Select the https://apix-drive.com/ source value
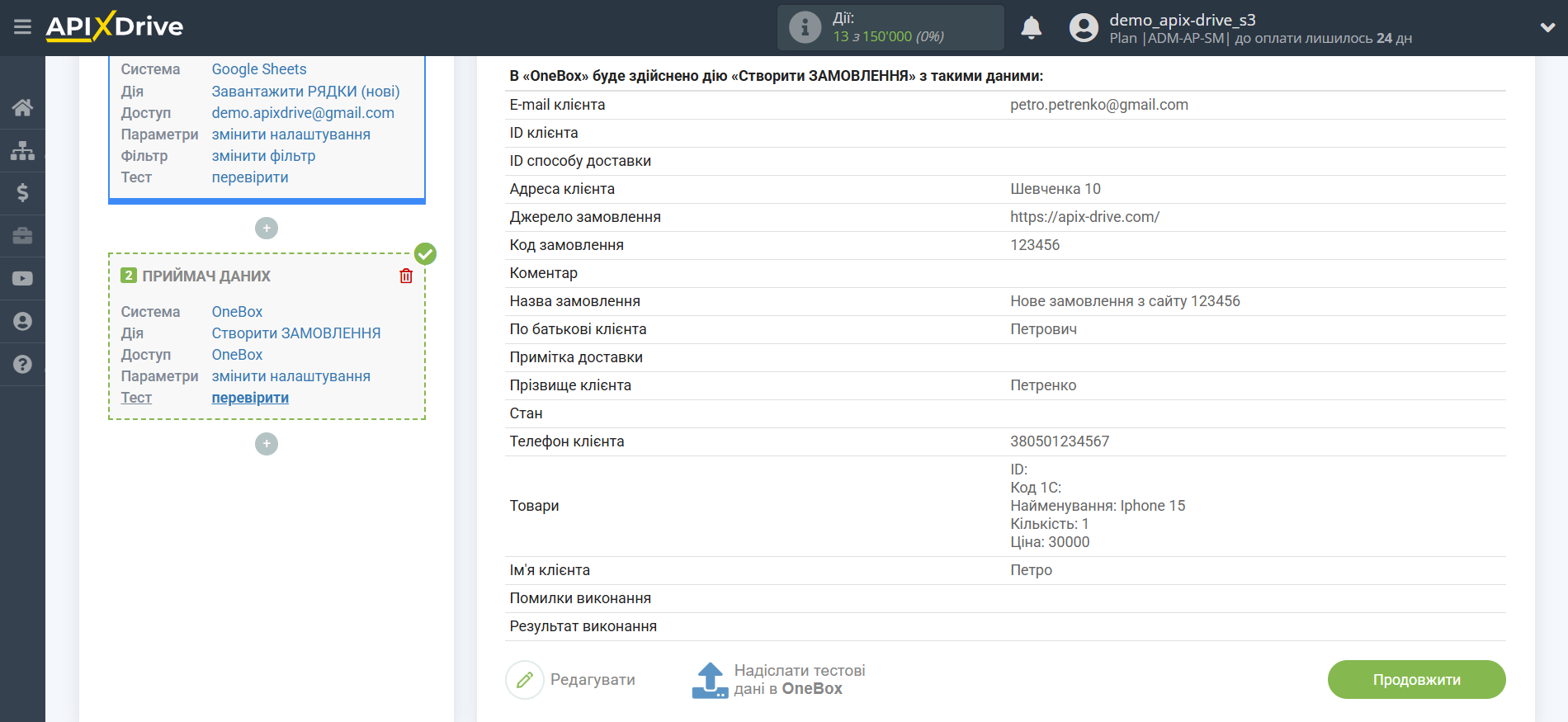Viewport: 1568px width, 722px height. pos(1084,217)
